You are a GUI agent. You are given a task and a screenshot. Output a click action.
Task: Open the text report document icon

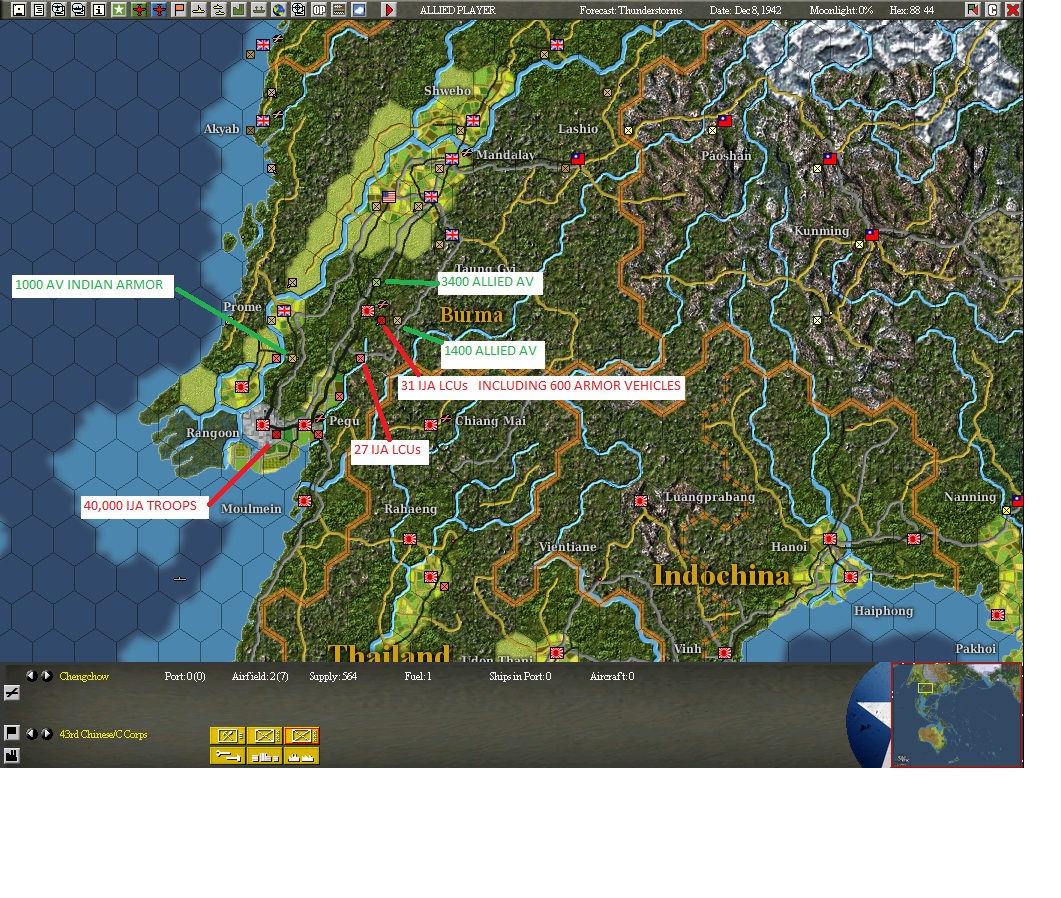point(39,9)
